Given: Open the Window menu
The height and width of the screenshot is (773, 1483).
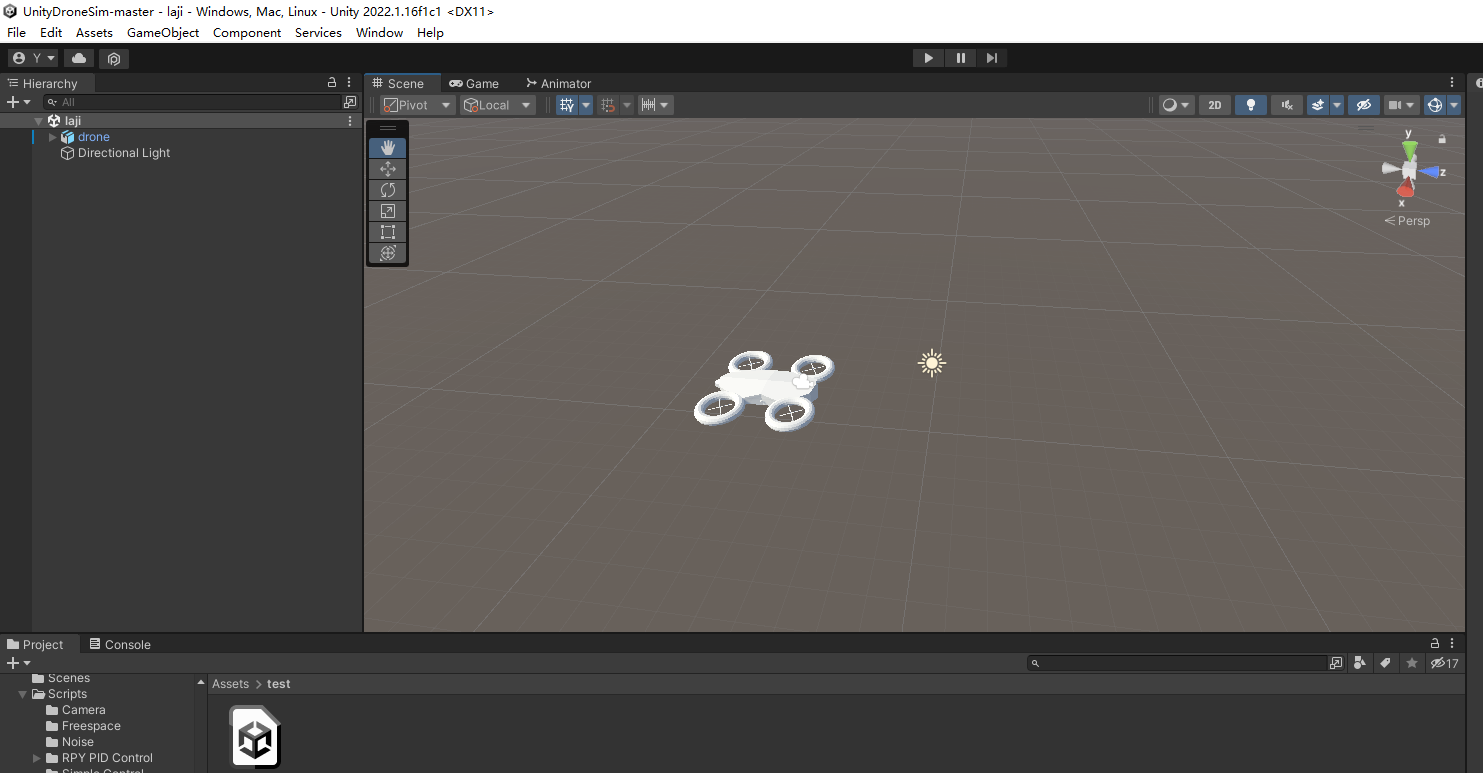Looking at the screenshot, I should [380, 32].
